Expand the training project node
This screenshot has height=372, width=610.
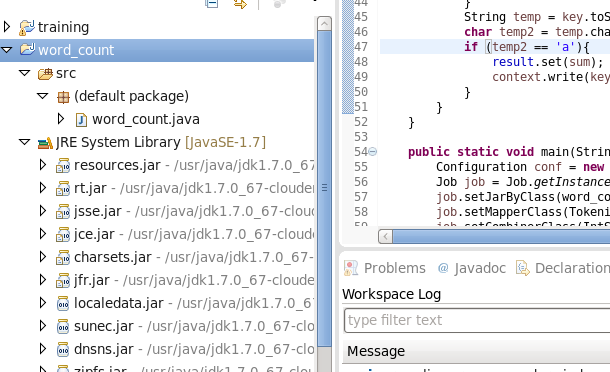[7, 27]
